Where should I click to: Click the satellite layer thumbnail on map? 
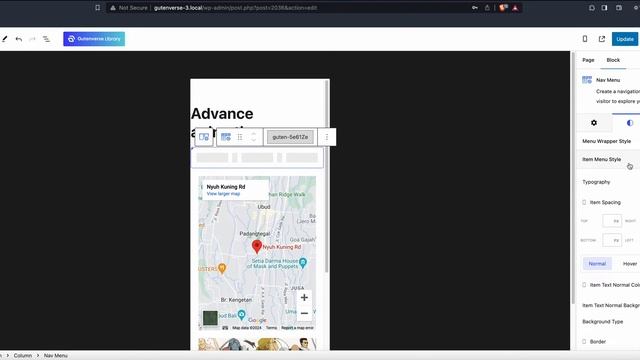(210, 318)
